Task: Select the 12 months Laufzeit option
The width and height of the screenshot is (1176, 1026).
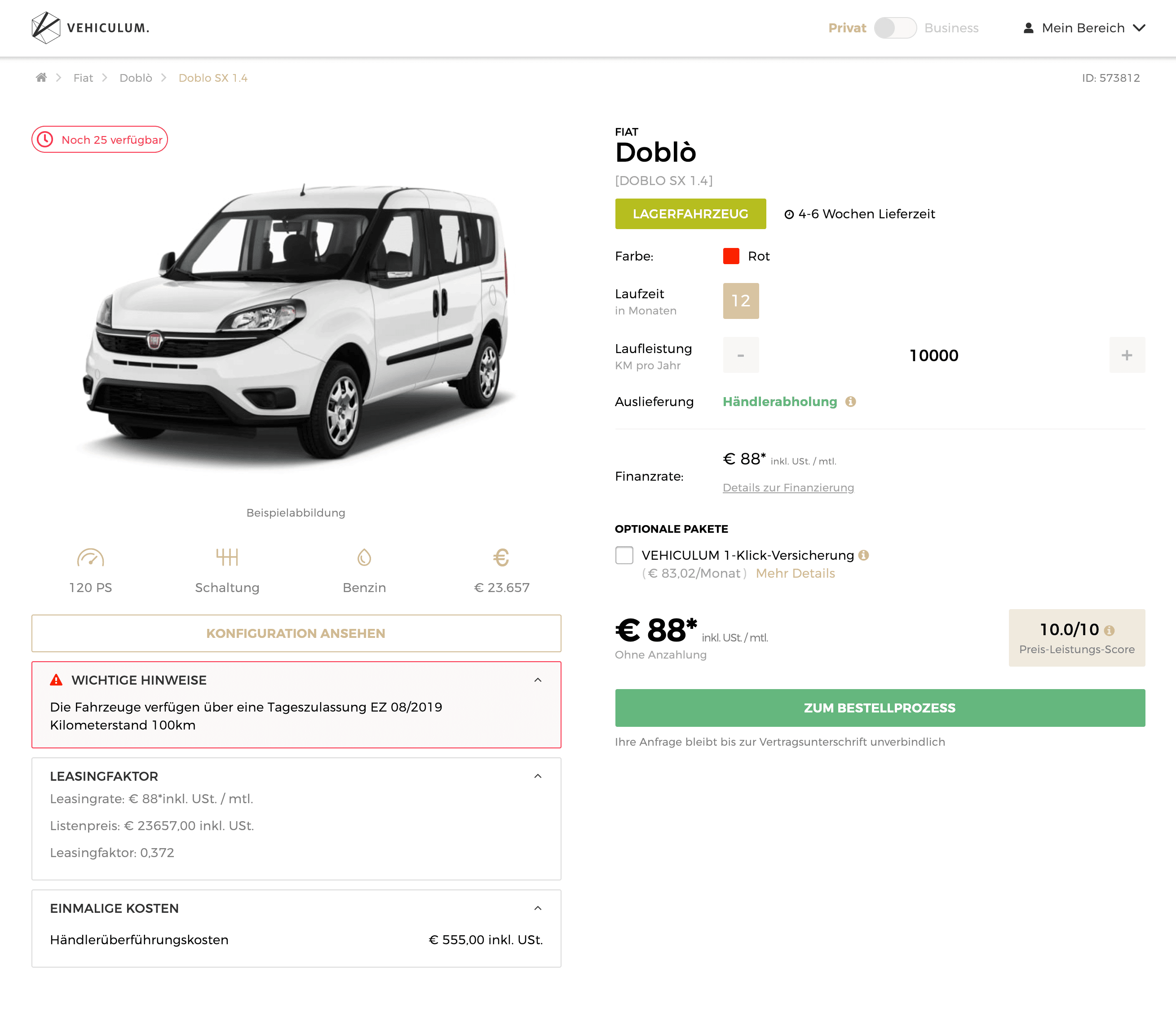Action: click(x=741, y=301)
